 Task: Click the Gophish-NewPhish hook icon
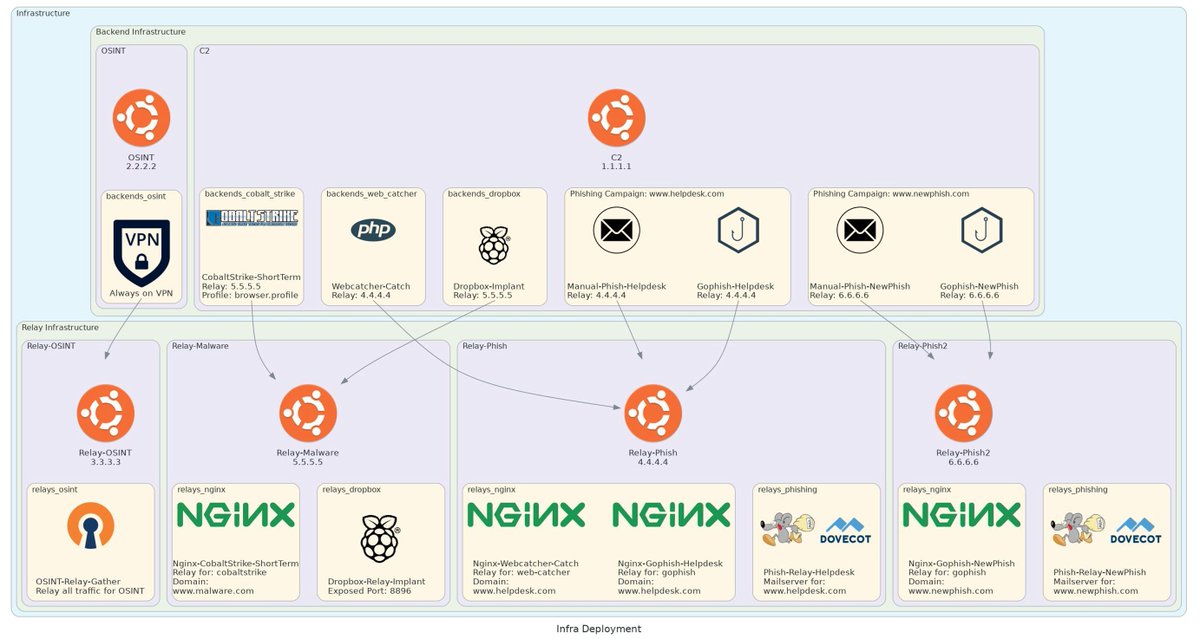(x=982, y=230)
